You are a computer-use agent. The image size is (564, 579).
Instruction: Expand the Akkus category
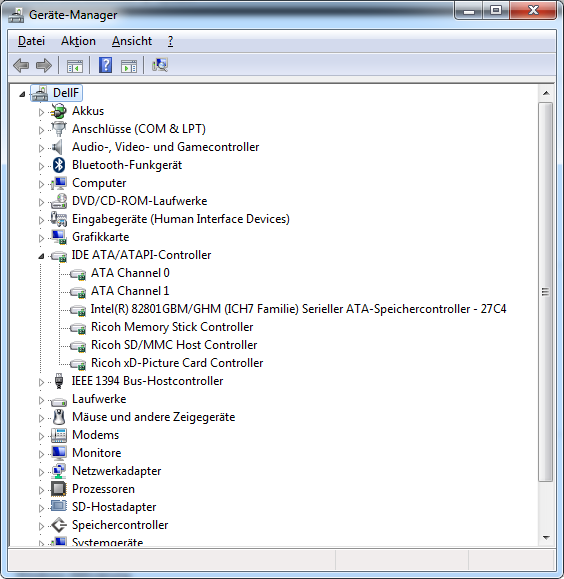tap(41, 112)
